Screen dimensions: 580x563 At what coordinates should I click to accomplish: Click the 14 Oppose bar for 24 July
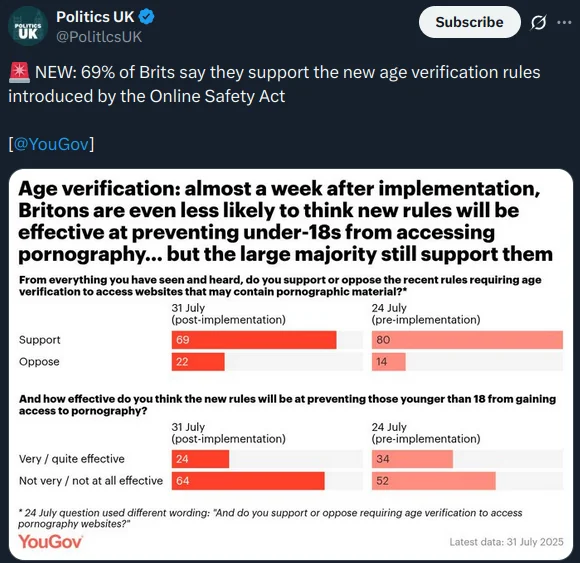click(389, 362)
